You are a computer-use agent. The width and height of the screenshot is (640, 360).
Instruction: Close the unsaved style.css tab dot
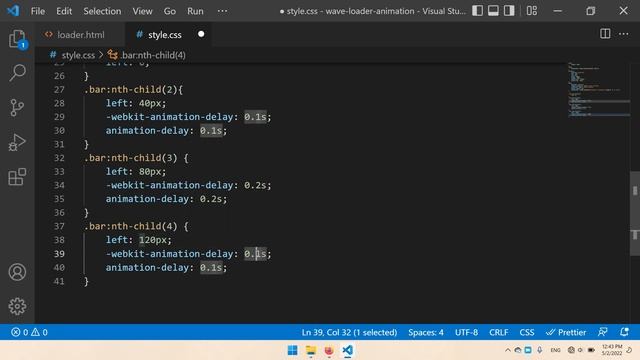(x=201, y=34)
